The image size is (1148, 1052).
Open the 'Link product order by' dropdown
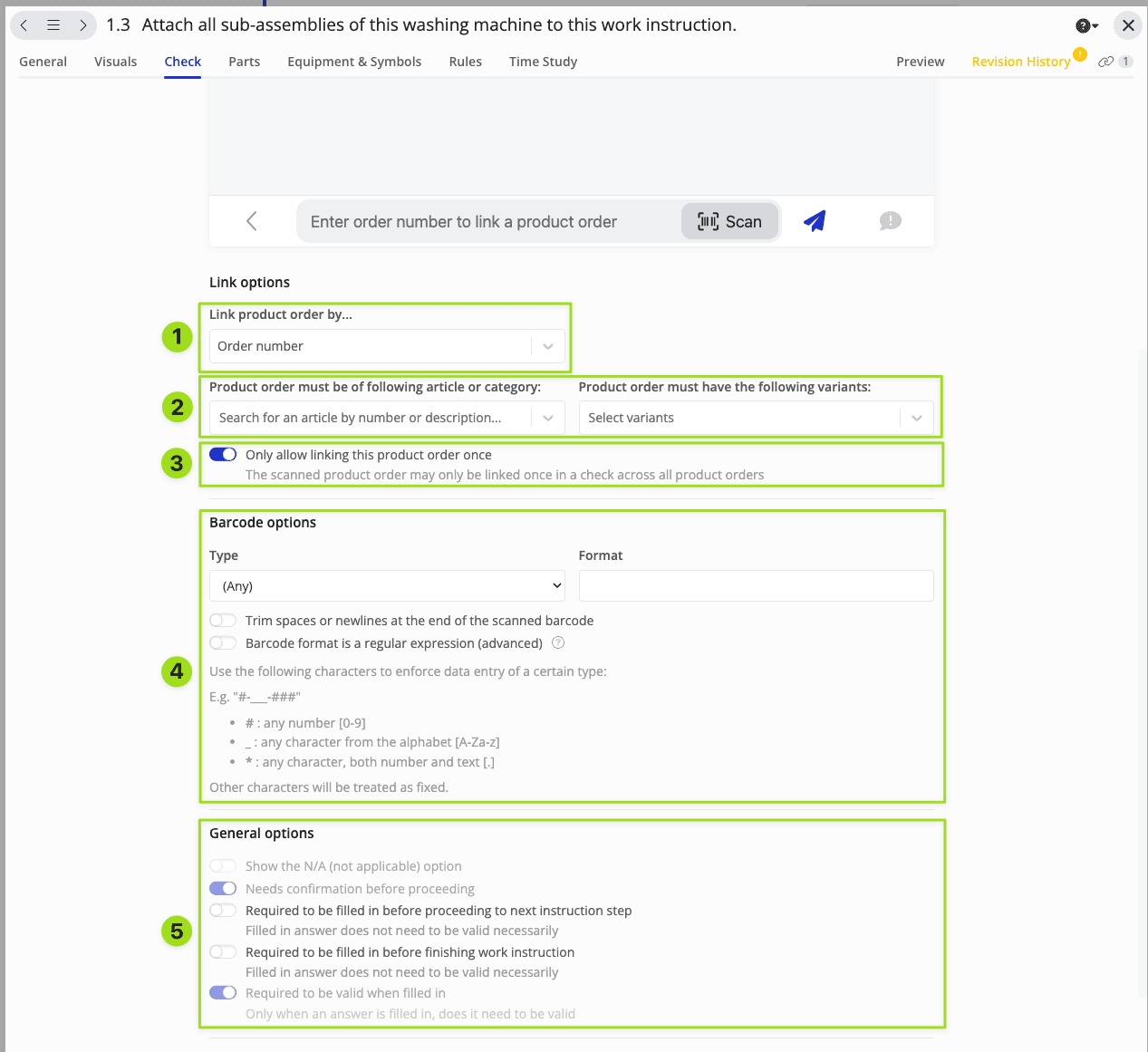point(387,346)
